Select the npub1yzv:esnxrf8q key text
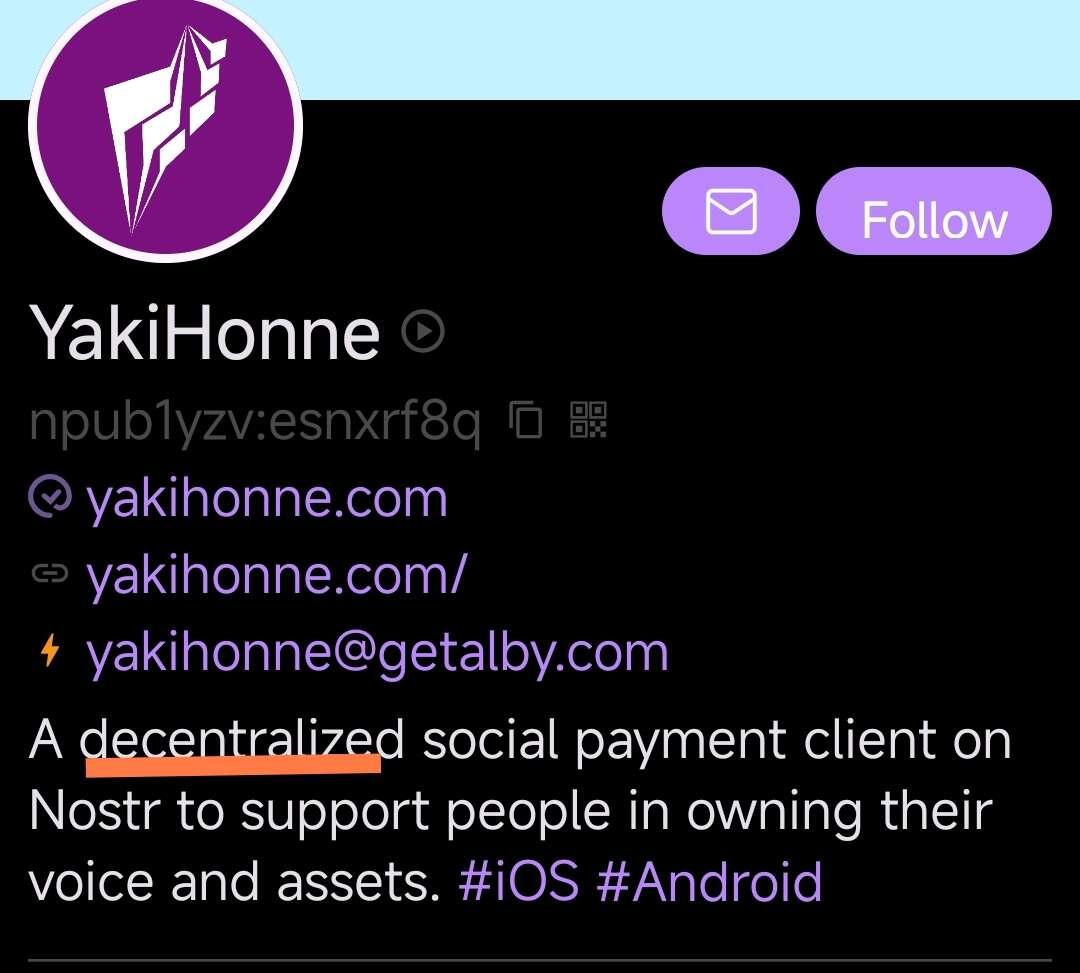Screen dimensions: 1080x973 coord(254,421)
